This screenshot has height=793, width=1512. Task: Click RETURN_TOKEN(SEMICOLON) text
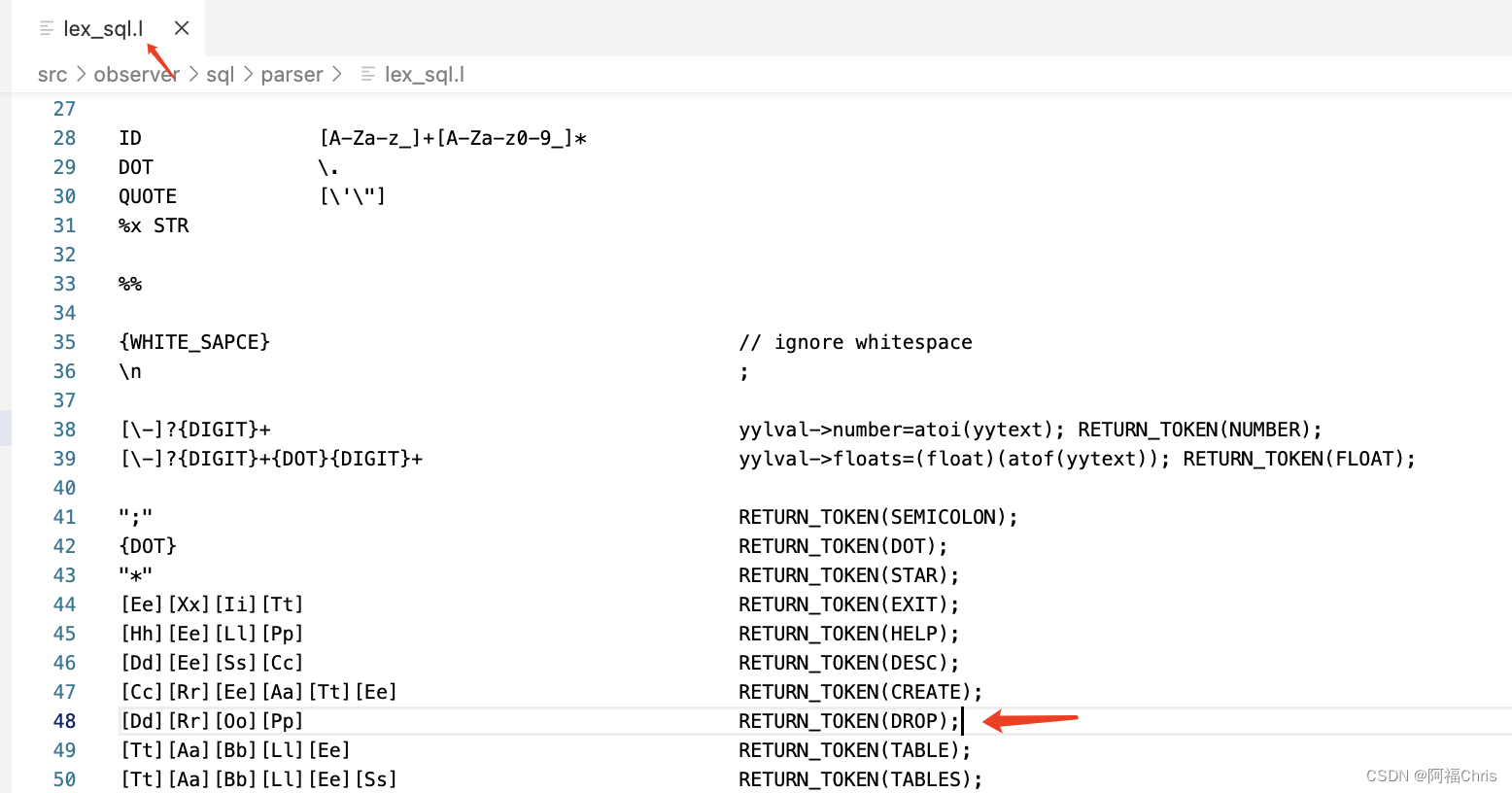click(x=873, y=517)
